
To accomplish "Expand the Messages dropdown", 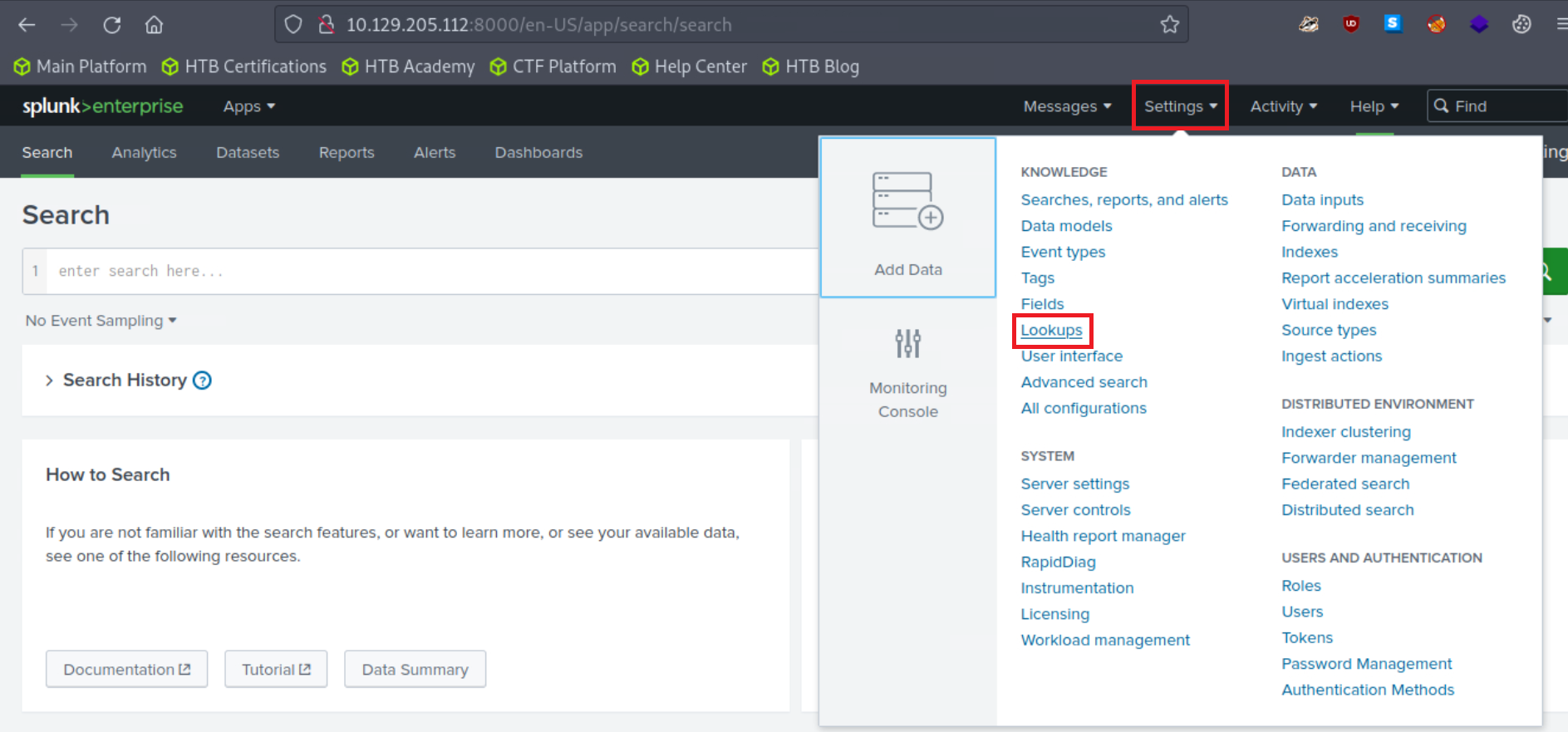I will [1067, 106].
